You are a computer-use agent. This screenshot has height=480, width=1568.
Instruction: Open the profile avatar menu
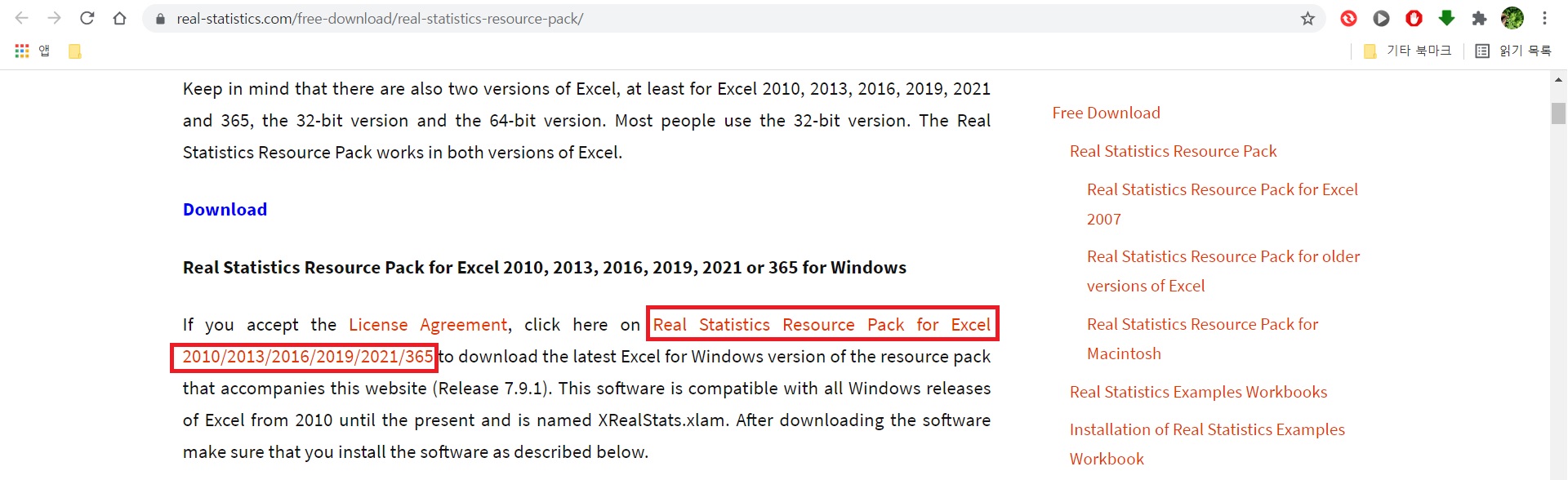(x=1512, y=18)
